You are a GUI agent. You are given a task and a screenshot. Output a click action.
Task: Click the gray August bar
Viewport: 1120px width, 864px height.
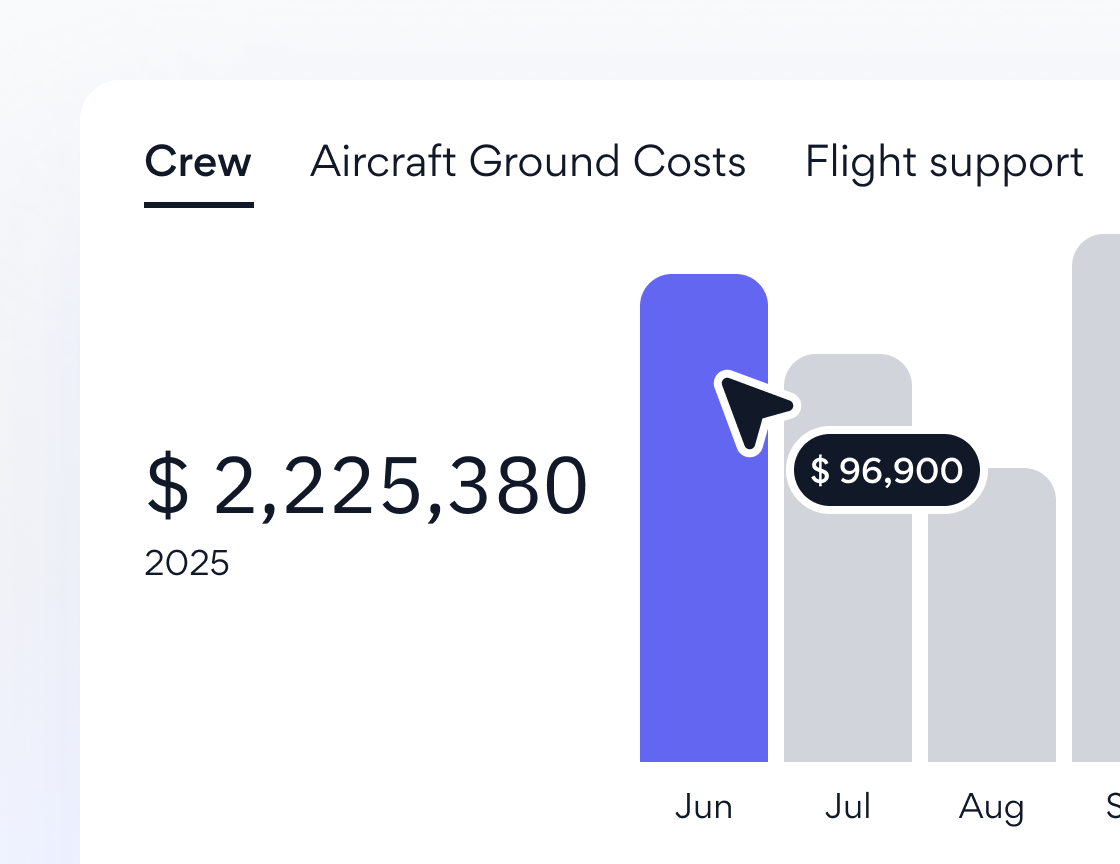(x=992, y=640)
